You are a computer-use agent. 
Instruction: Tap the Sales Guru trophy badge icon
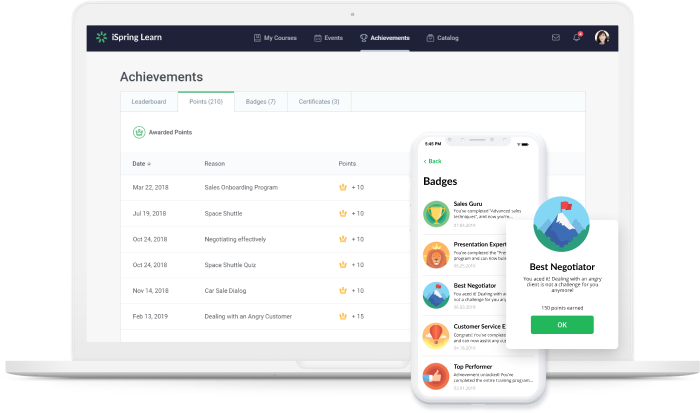point(436,214)
